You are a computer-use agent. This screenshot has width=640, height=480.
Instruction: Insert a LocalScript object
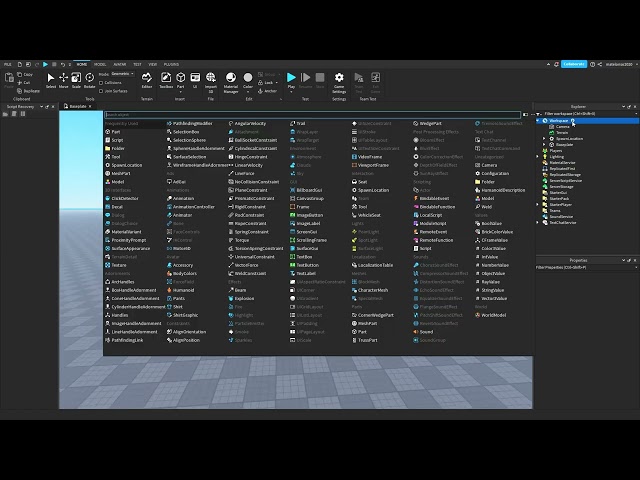(428, 215)
